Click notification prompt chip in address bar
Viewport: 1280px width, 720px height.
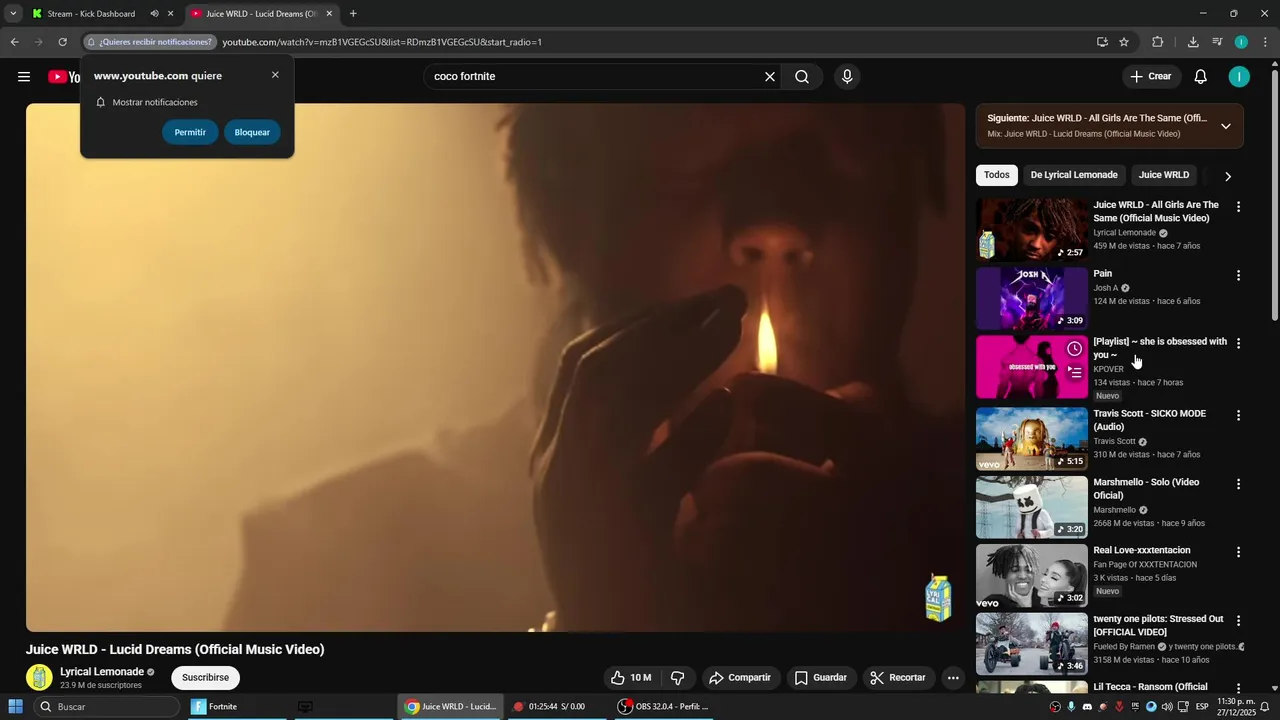[x=150, y=42]
